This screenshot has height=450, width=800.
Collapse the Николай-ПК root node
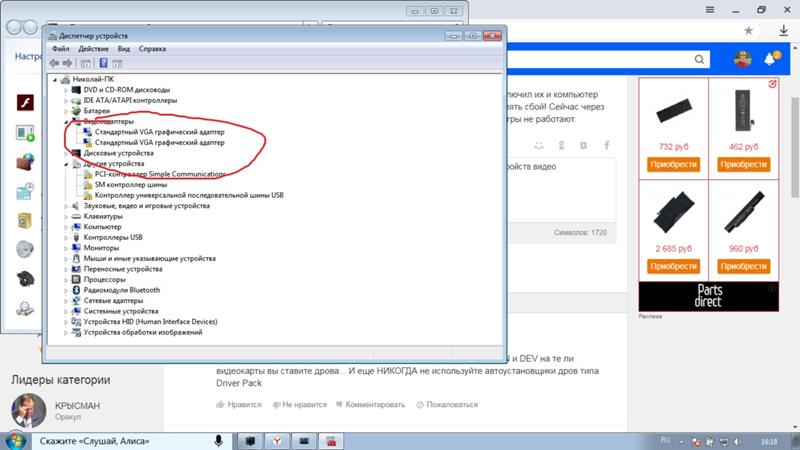55,80
